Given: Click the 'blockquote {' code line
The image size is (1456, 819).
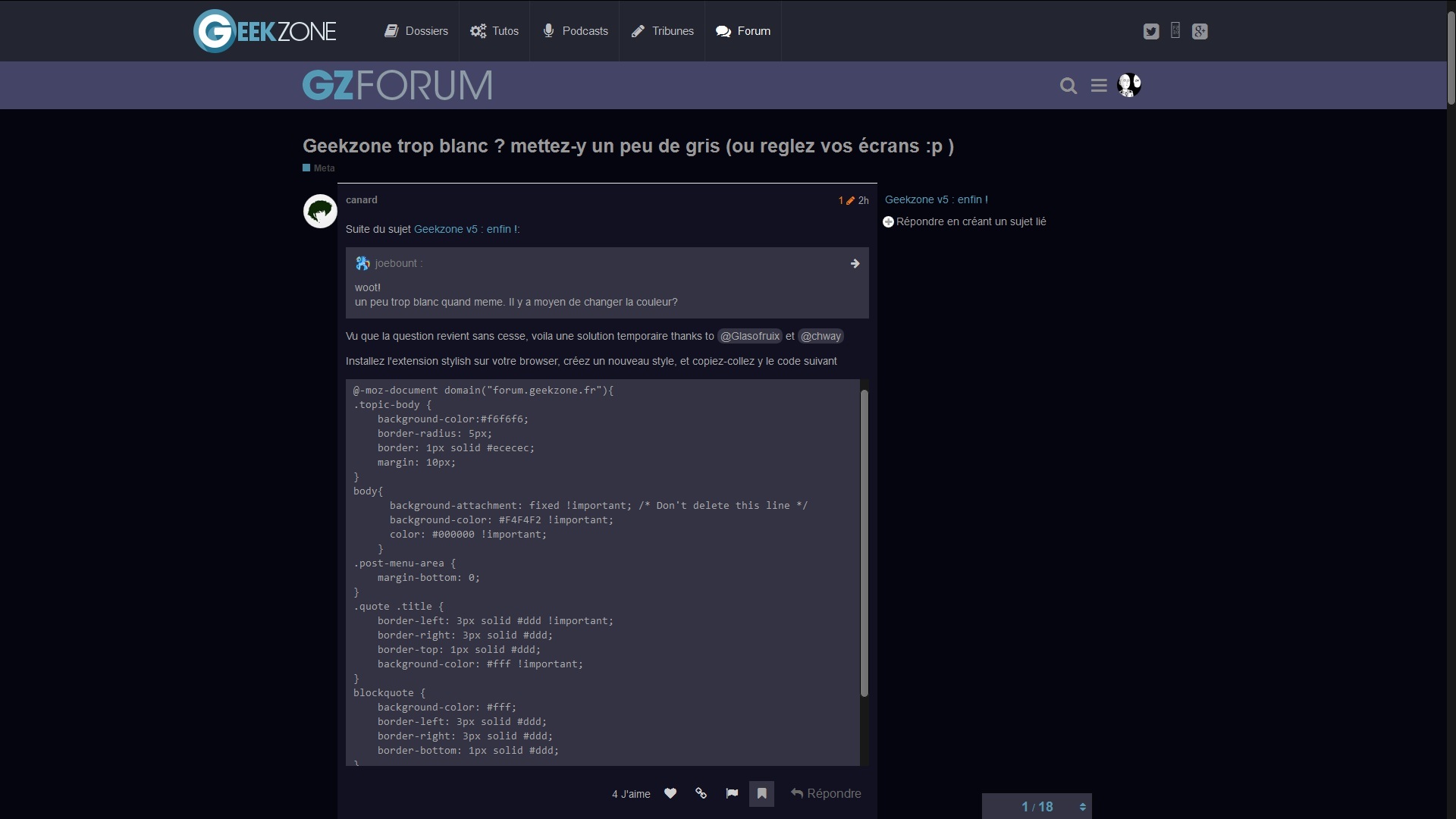Looking at the screenshot, I should pos(389,692).
